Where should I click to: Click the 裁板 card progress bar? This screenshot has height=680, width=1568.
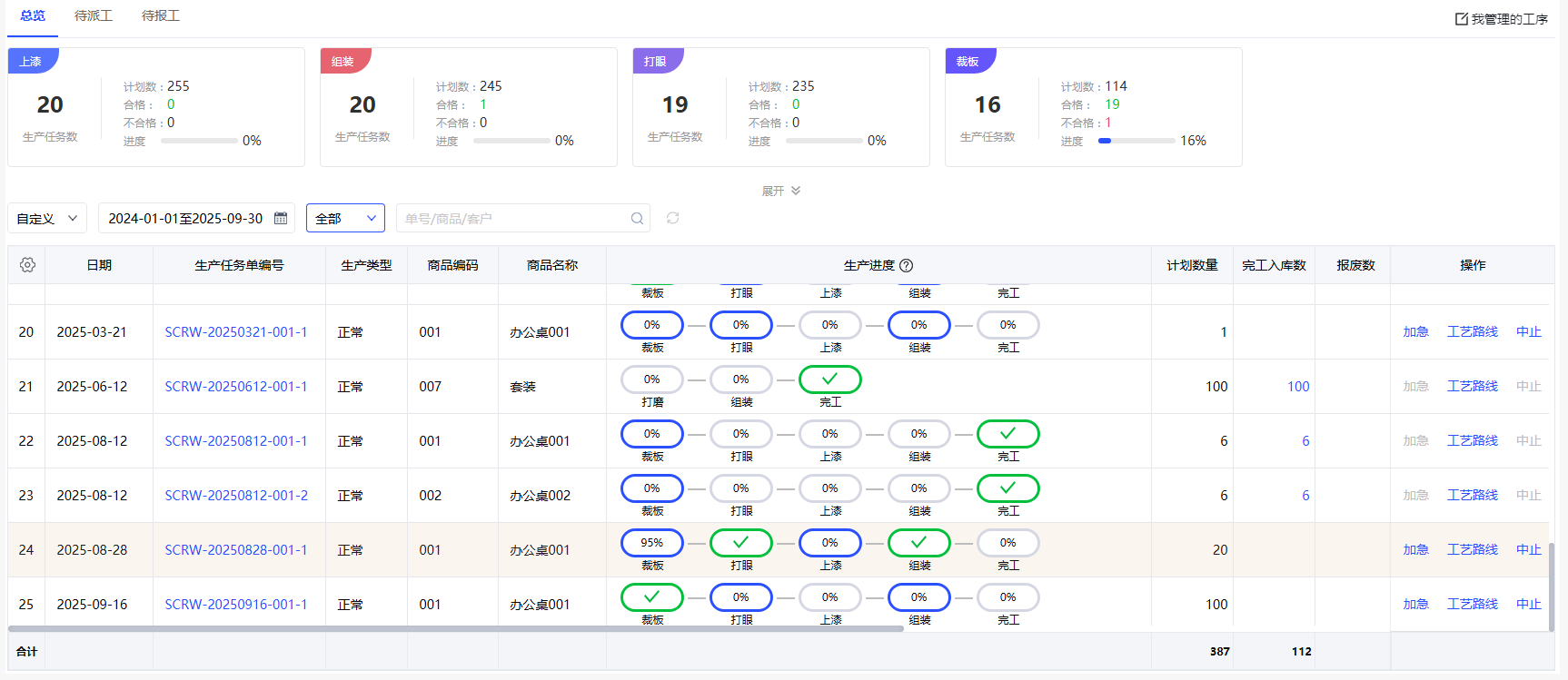tap(1136, 141)
